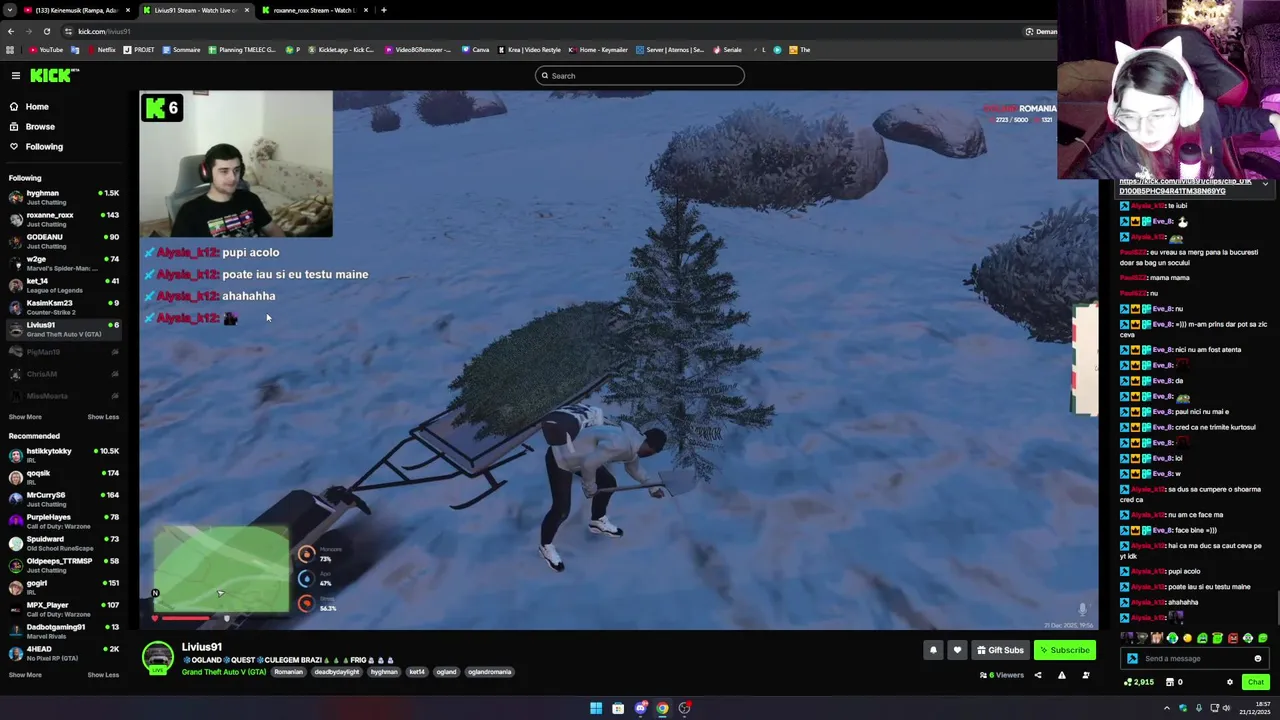1280x720 pixels.
Task: Click the chat identity badge icon
Action: point(1132,658)
